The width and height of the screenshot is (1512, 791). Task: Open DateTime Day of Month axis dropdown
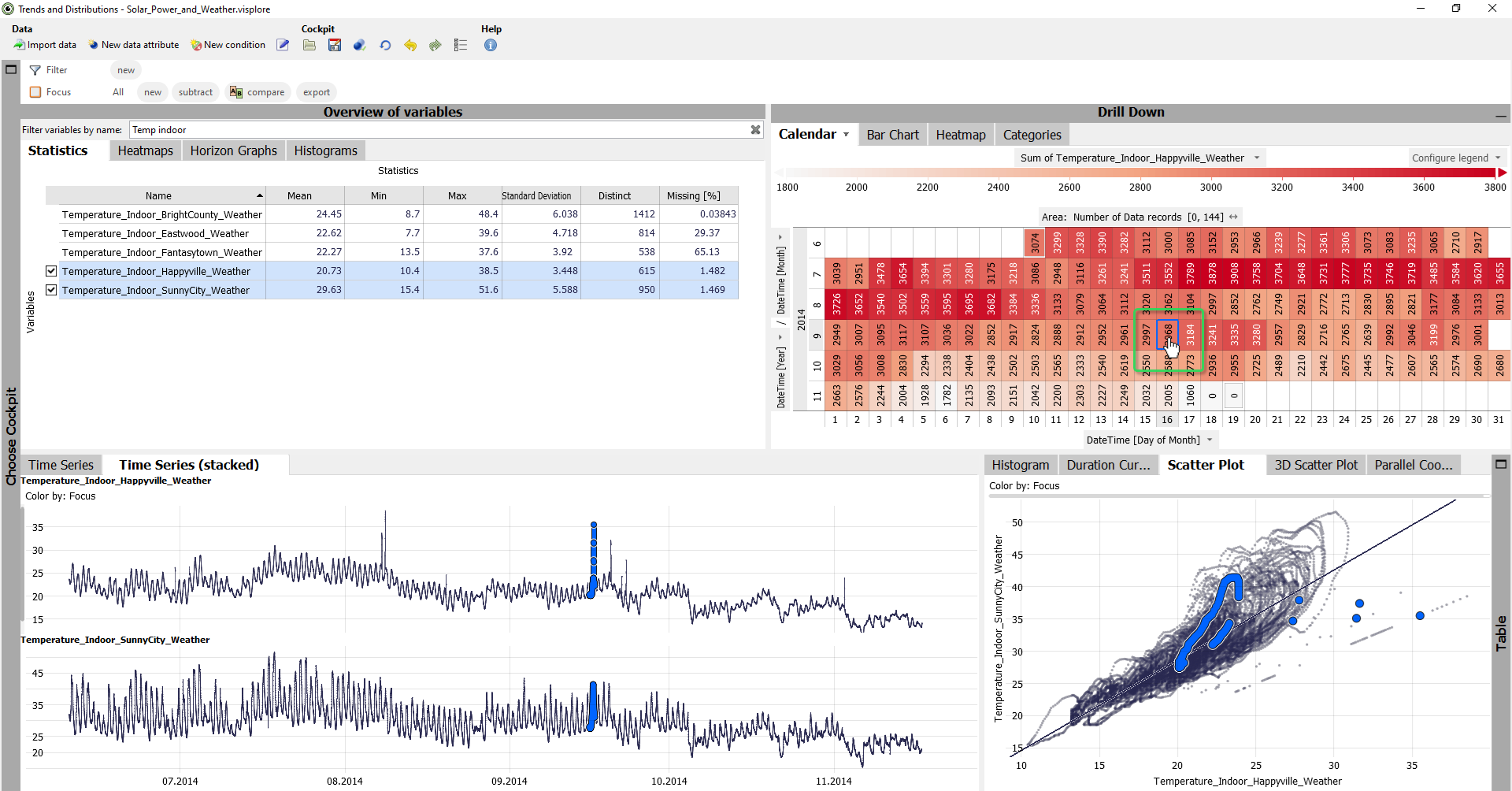1210,440
